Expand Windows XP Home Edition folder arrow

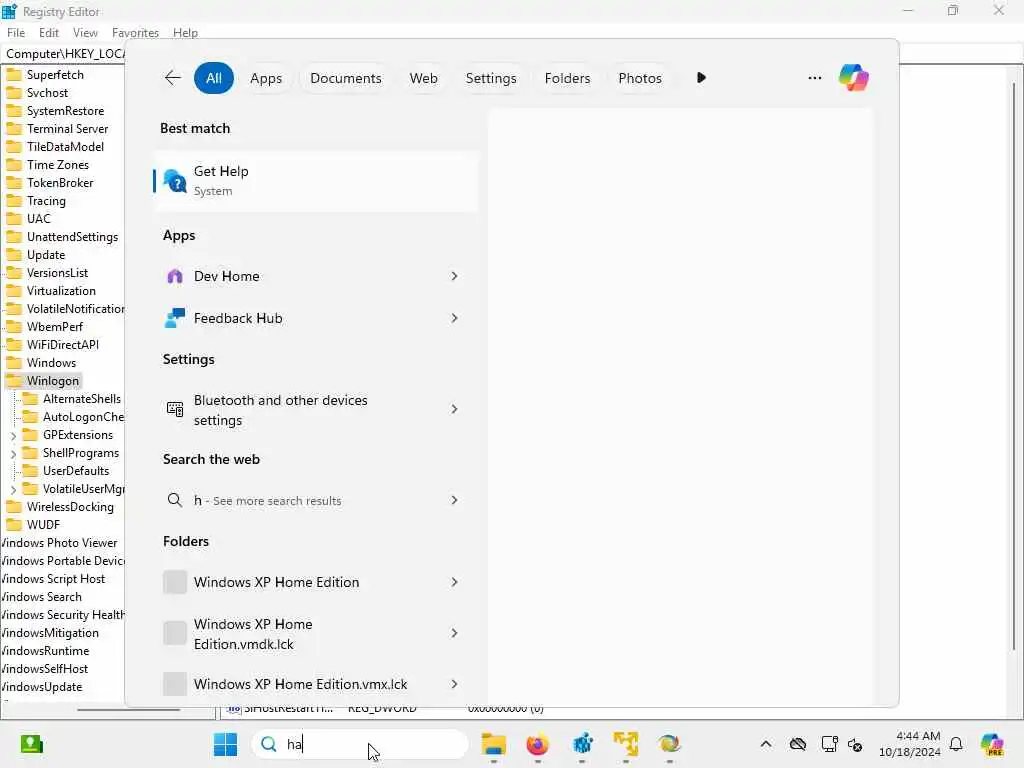(x=455, y=582)
